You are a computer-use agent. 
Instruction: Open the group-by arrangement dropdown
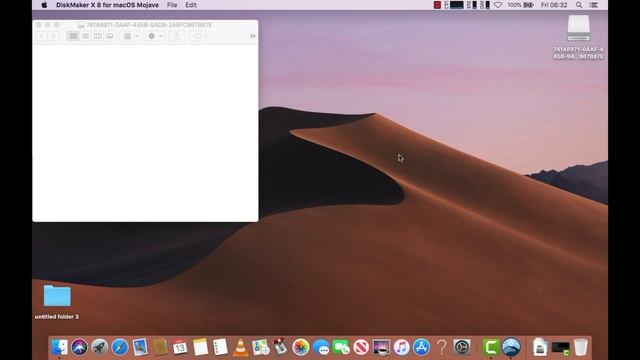click(x=131, y=36)
